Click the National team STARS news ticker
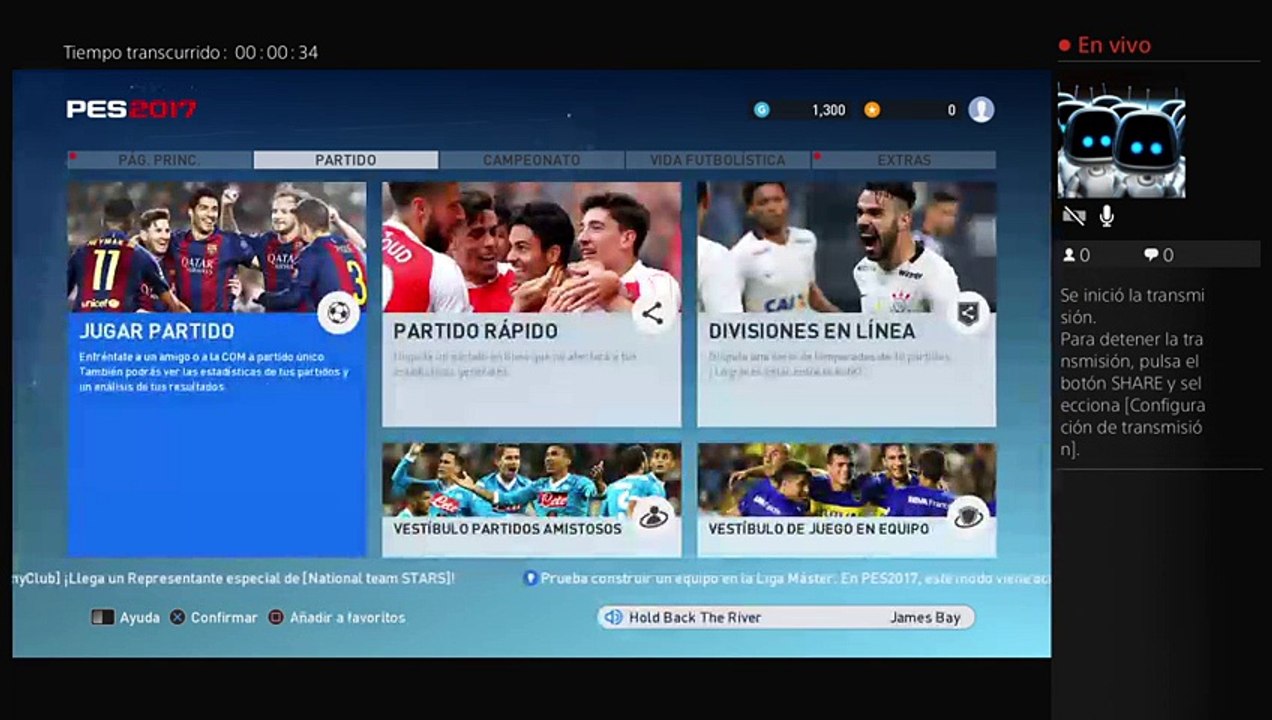The image size is (1272, 720). (x=234, y=578)
